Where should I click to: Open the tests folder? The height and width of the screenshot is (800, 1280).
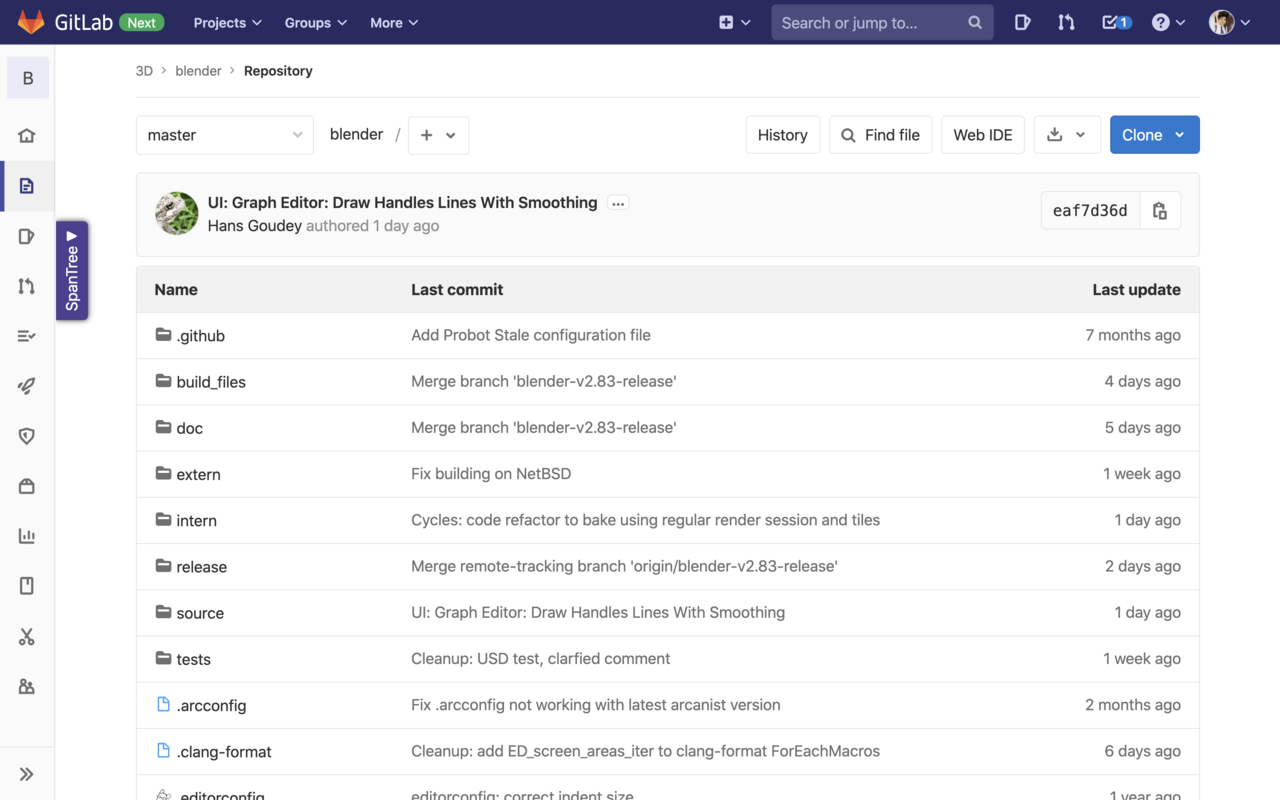point(193,659)
